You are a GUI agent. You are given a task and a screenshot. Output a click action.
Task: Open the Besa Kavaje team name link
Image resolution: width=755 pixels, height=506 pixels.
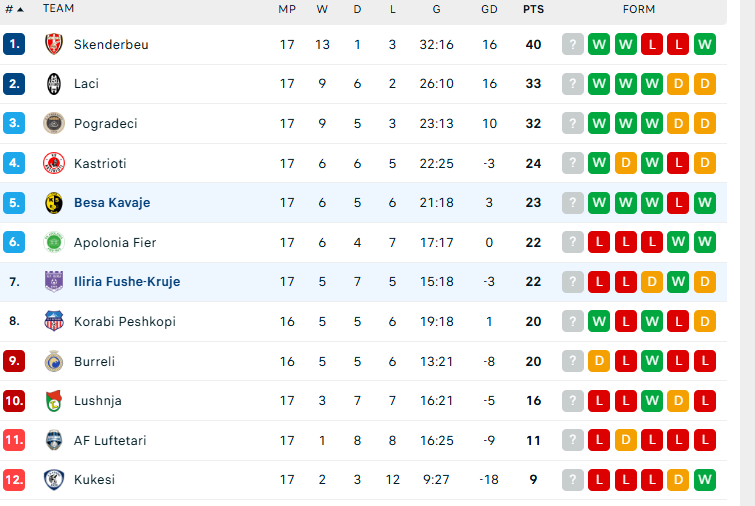point(112,203)
